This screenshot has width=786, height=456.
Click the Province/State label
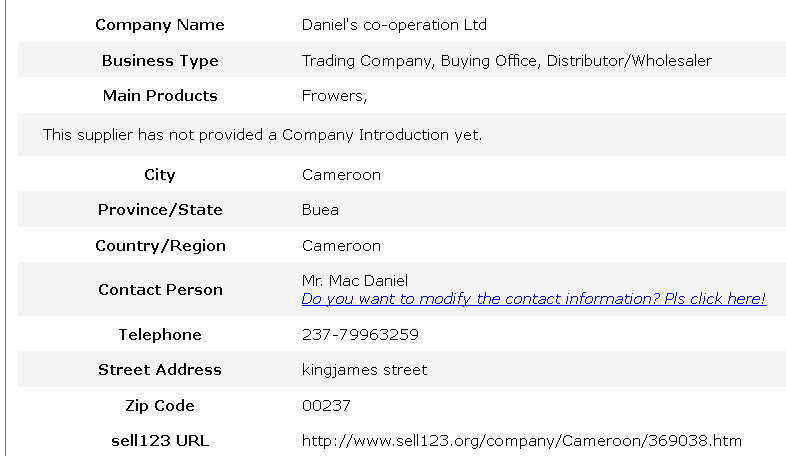160,210
